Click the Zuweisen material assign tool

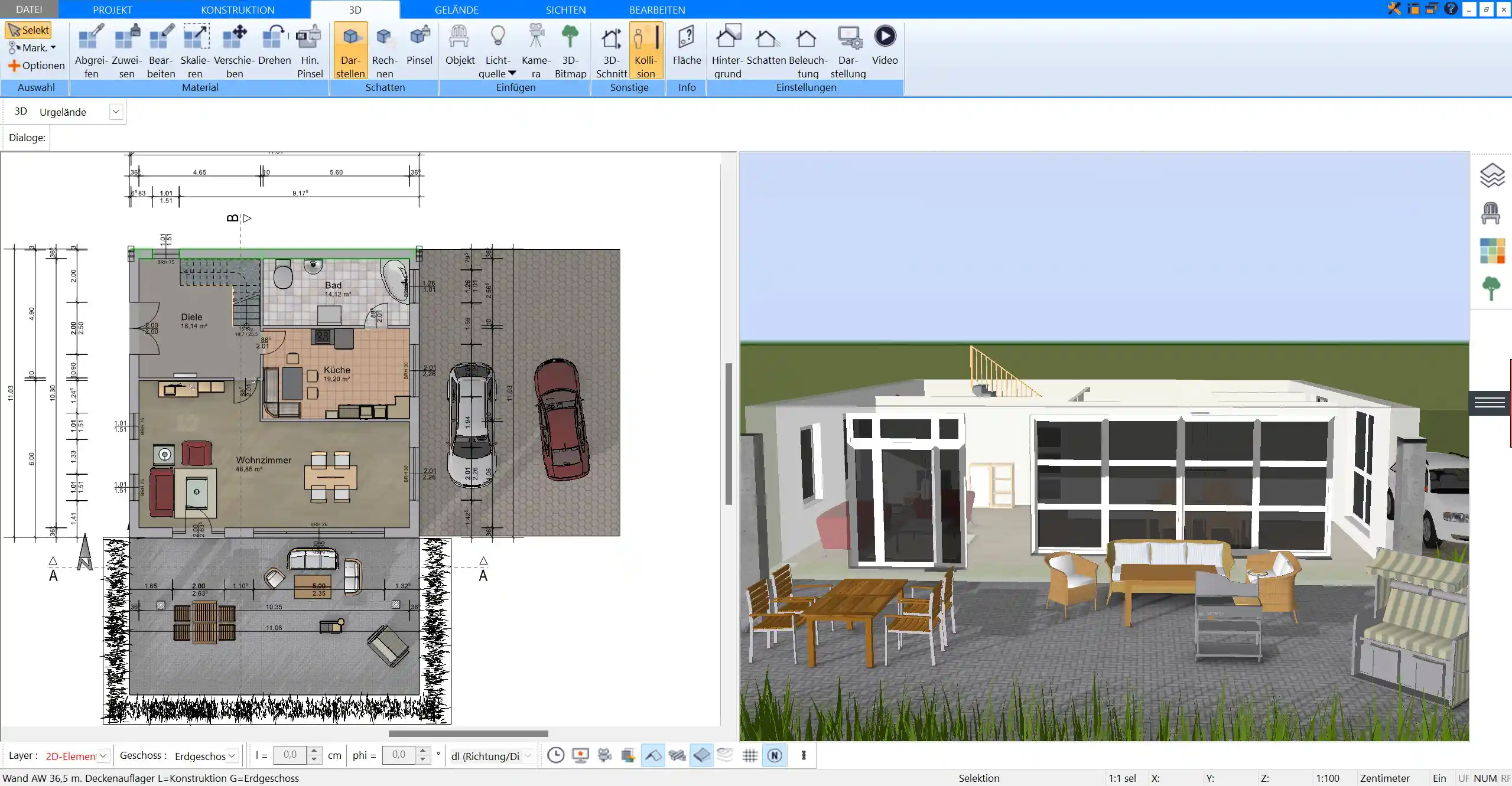click(126, 51)
